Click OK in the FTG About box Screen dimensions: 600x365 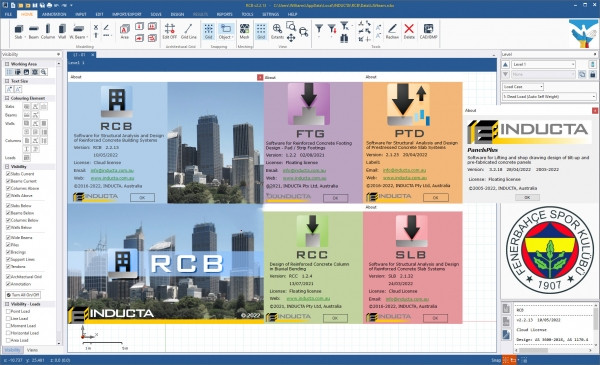pos(336,198)
